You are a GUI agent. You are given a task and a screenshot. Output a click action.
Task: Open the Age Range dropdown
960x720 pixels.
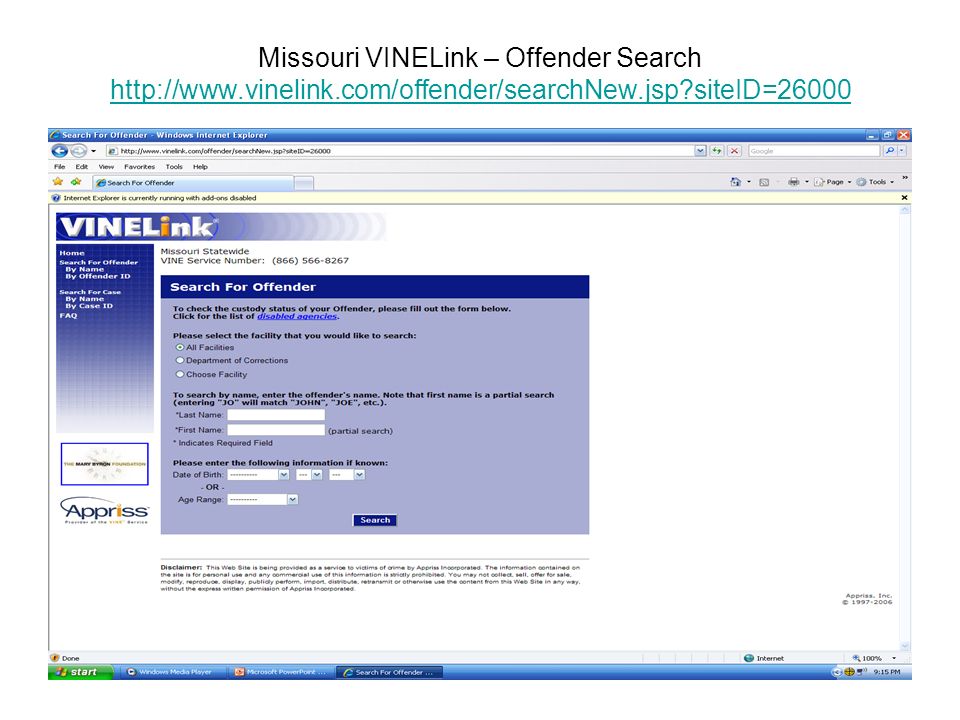[x=263, y=500]
